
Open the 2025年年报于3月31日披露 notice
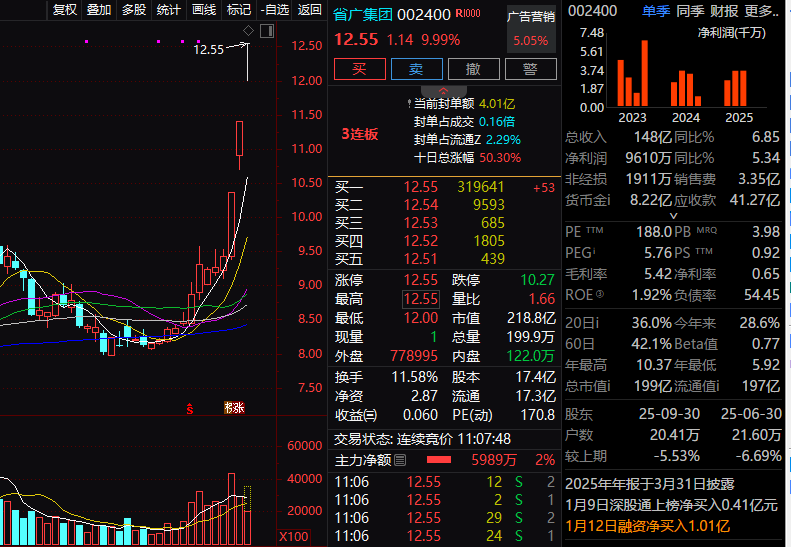click(650, 484)
